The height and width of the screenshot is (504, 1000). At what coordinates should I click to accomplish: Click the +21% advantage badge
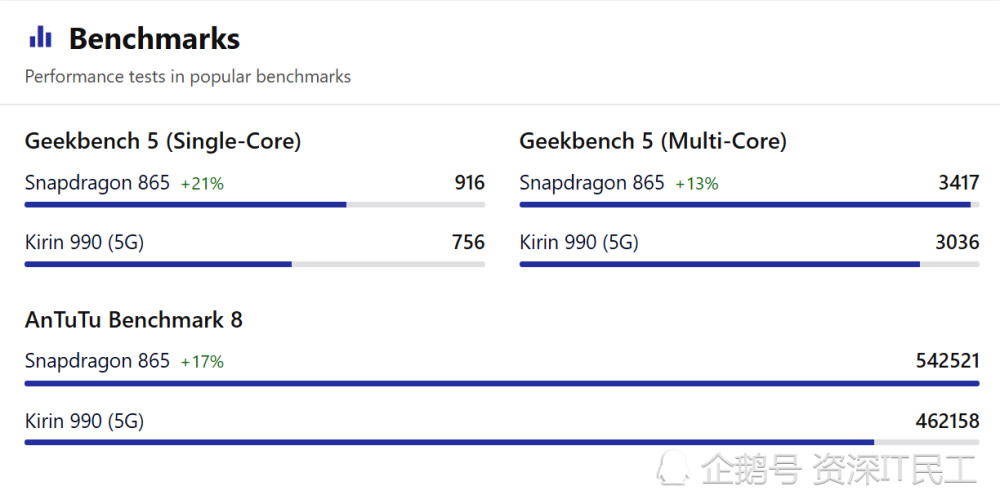pos(202,184)
